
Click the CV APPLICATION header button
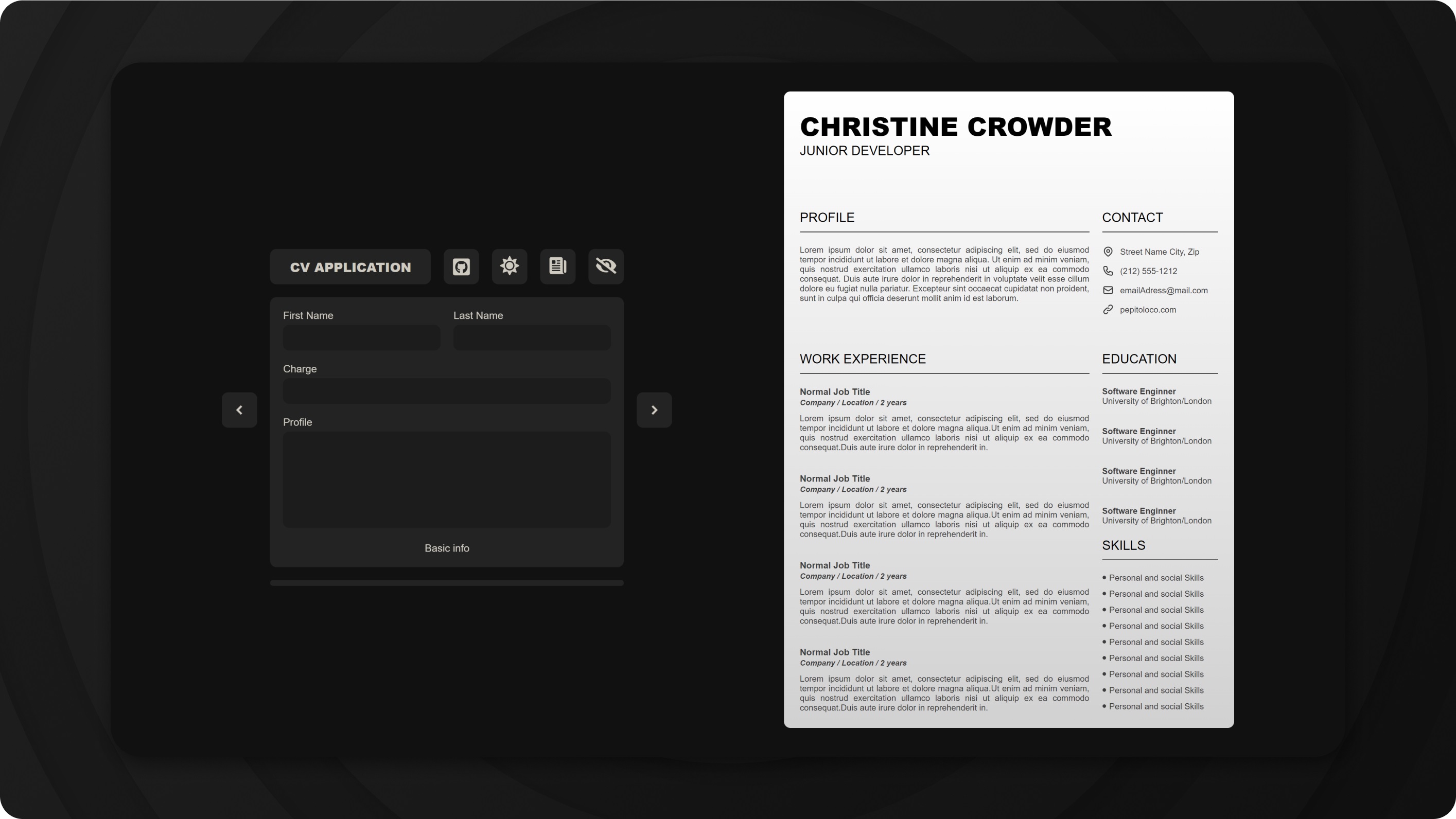350,266
